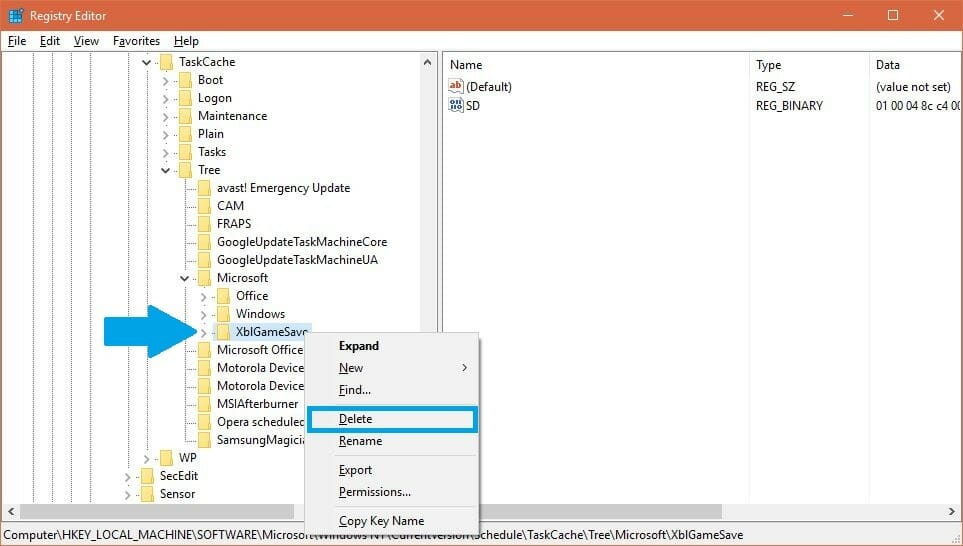Click the CAM folder icon

[205, 206]
